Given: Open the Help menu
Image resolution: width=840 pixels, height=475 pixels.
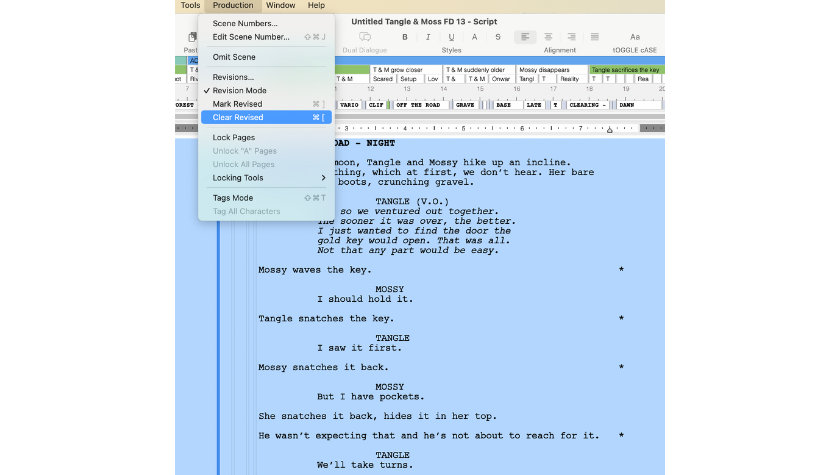Looking at the screenshot, I should click(316, 6).
